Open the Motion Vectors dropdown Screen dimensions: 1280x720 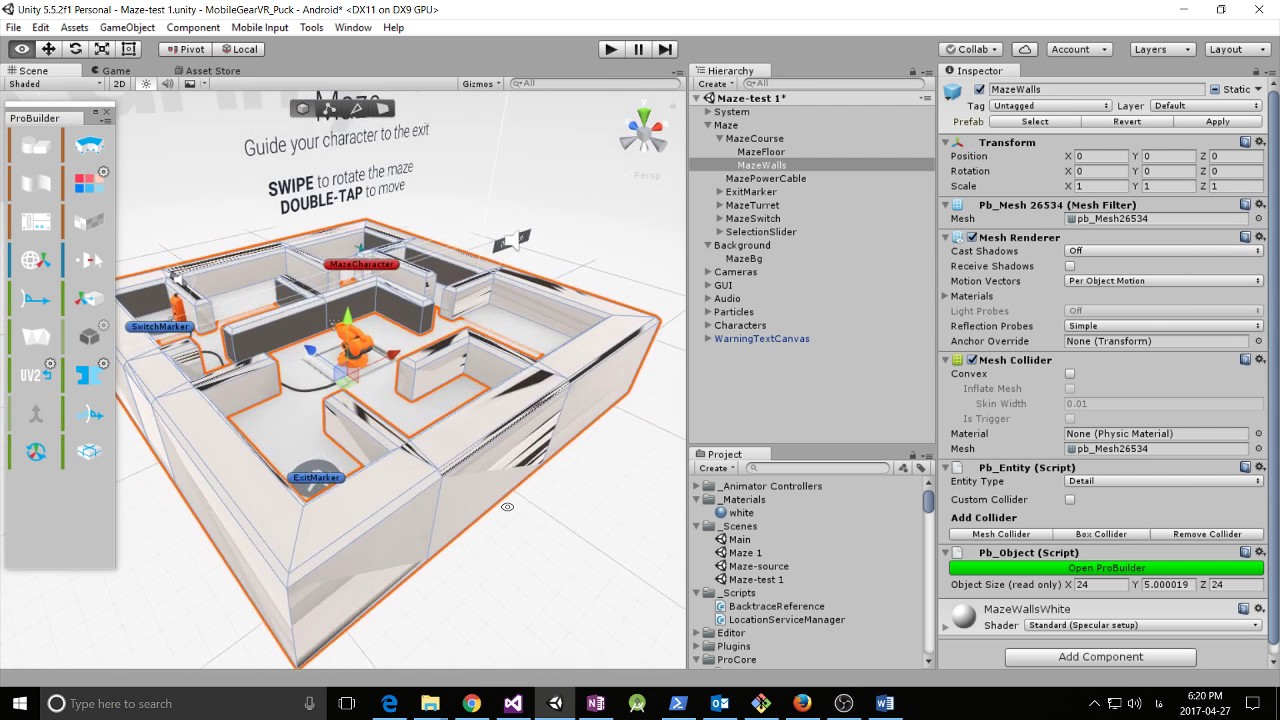pyautogui.click(x=1164, y=281)
